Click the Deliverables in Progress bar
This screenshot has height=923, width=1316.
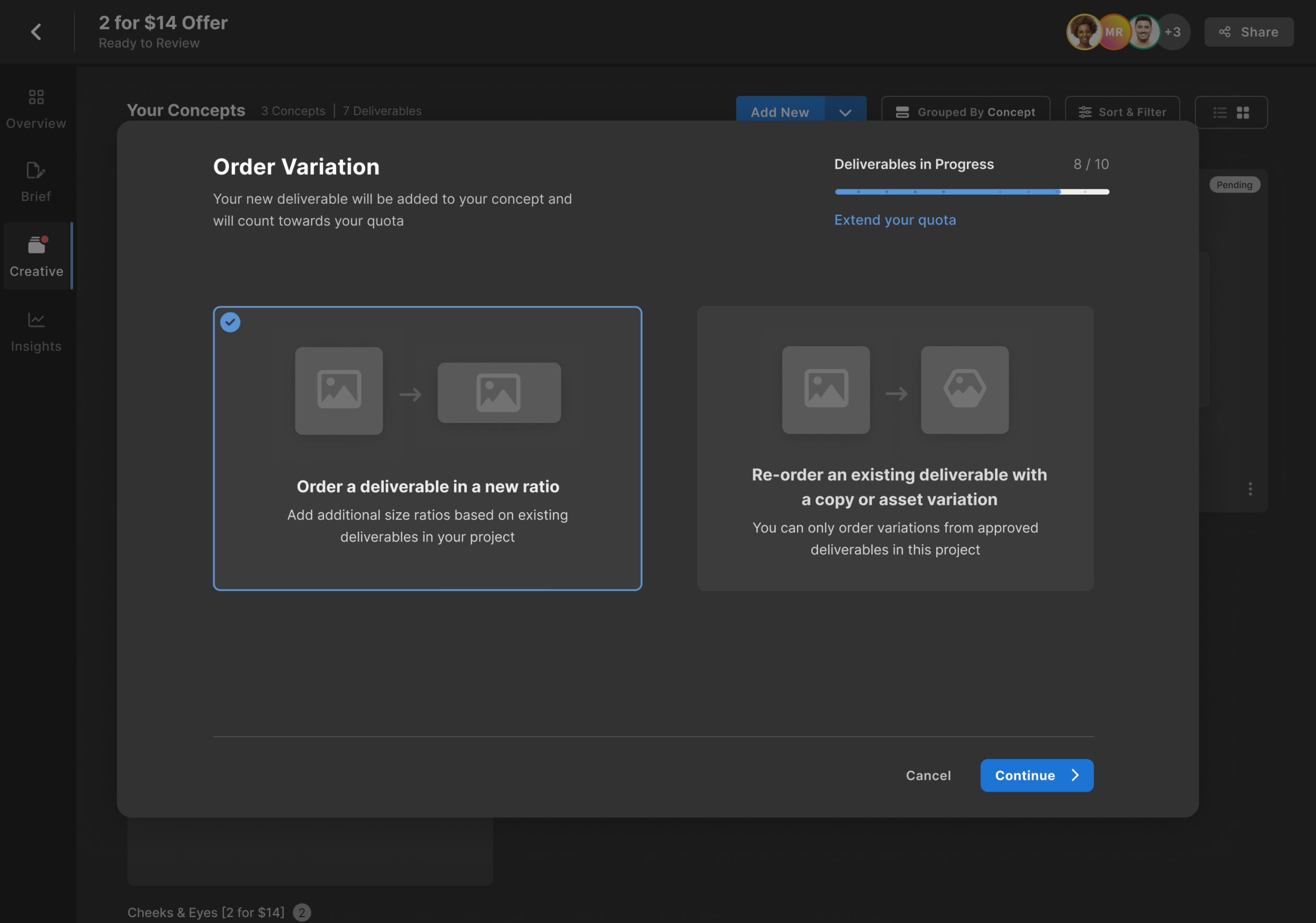coord(972,192)
